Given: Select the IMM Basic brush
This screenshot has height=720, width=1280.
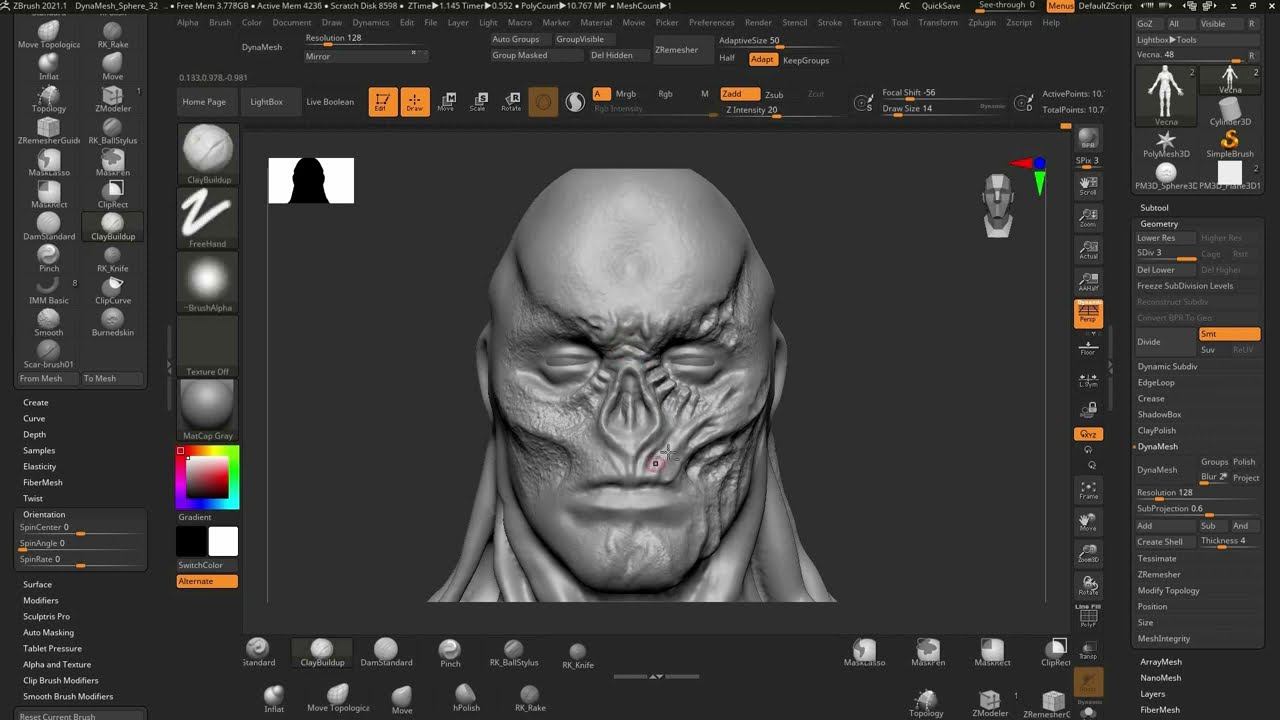Looking at the screenshot, I should (49, 290).
